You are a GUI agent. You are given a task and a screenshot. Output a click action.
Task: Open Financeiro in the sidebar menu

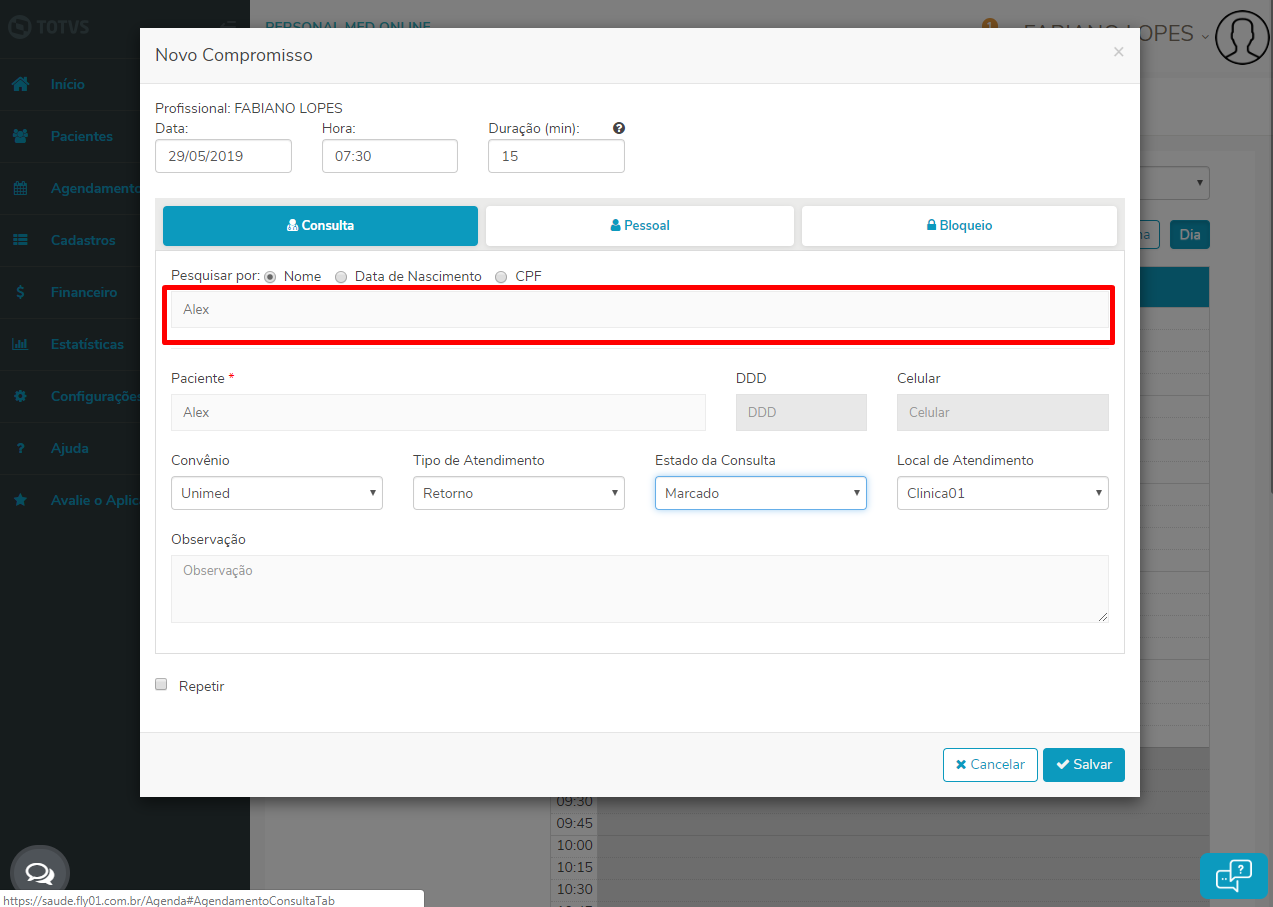84,292
